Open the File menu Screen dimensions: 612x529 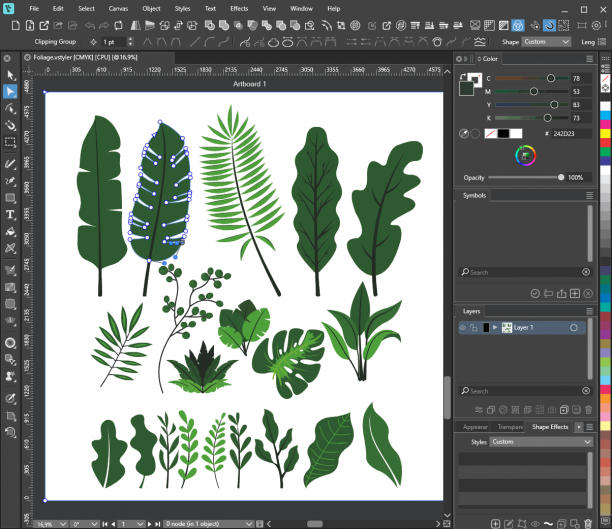34,9
